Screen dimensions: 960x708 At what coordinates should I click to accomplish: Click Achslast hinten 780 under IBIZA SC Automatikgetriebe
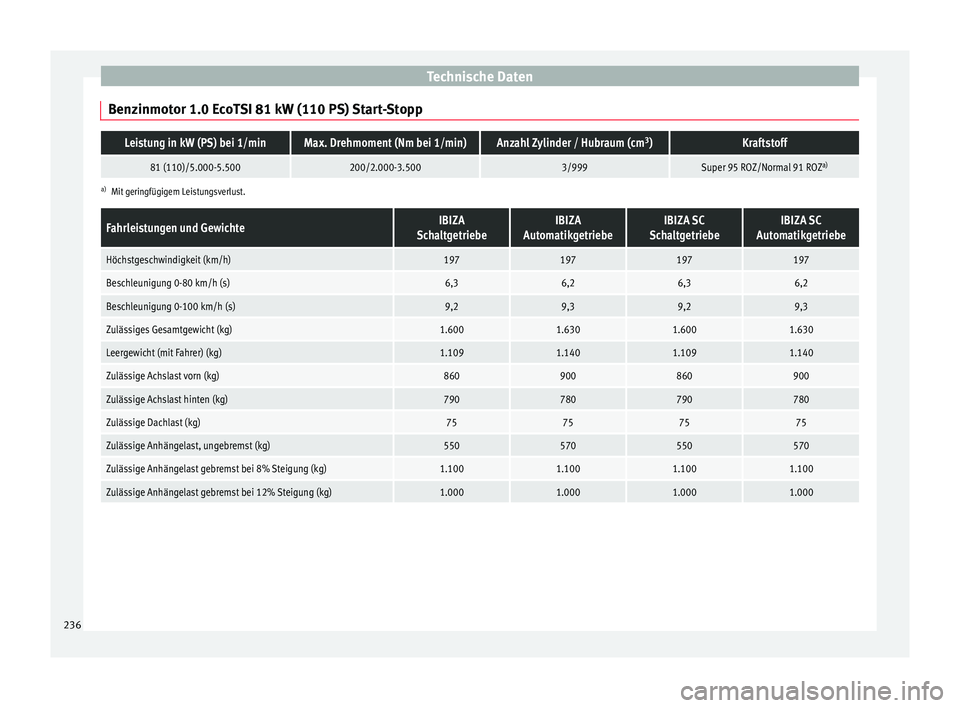pos(801,399)
